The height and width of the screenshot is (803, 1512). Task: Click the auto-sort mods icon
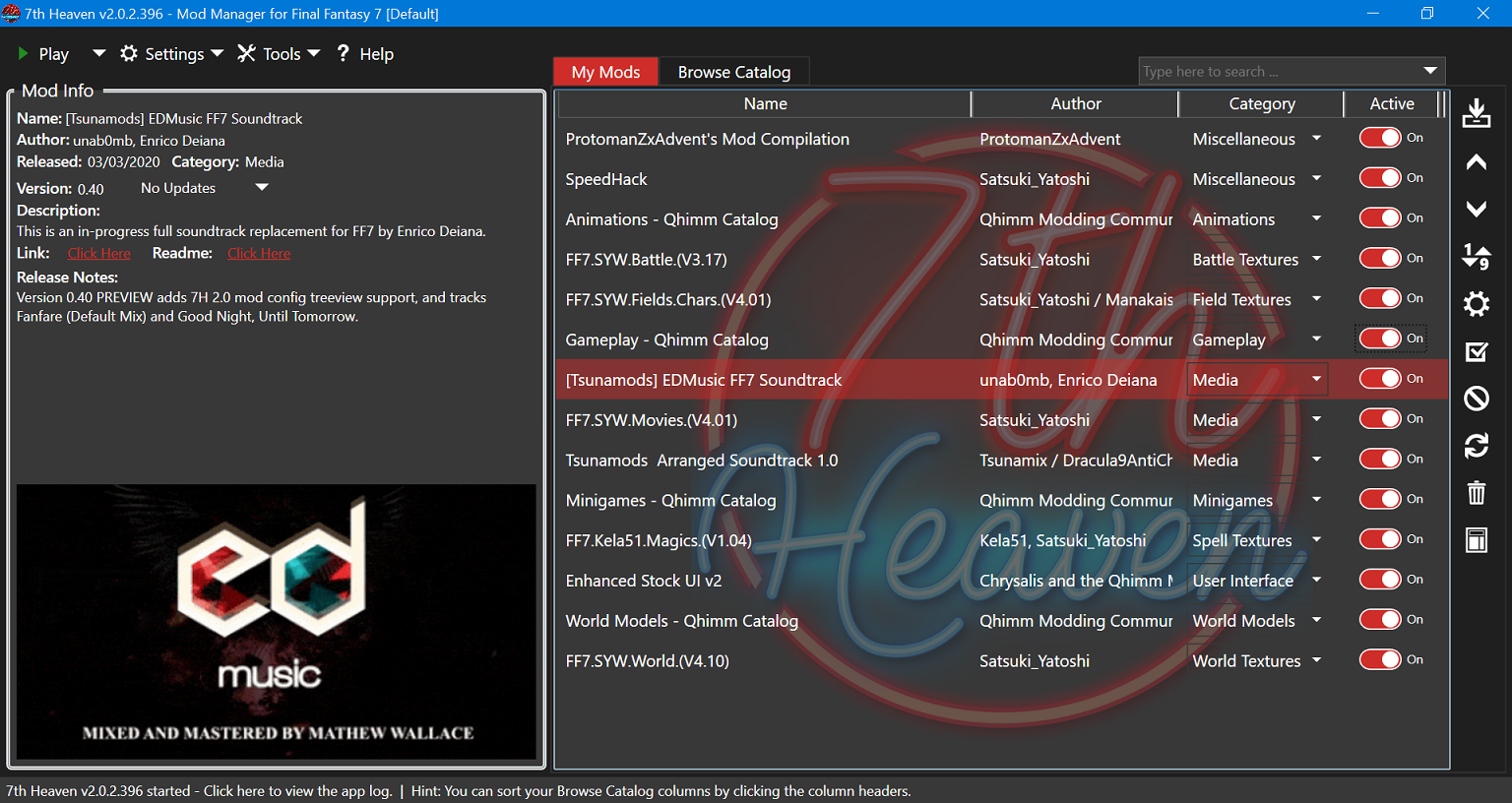[1476, 257]
